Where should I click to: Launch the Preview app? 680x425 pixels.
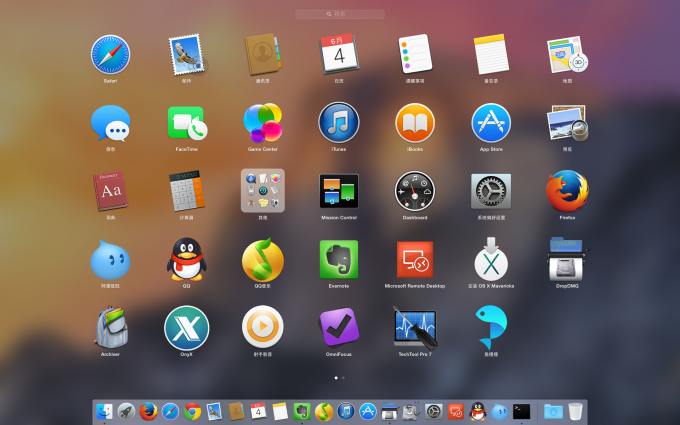[567, 123]
